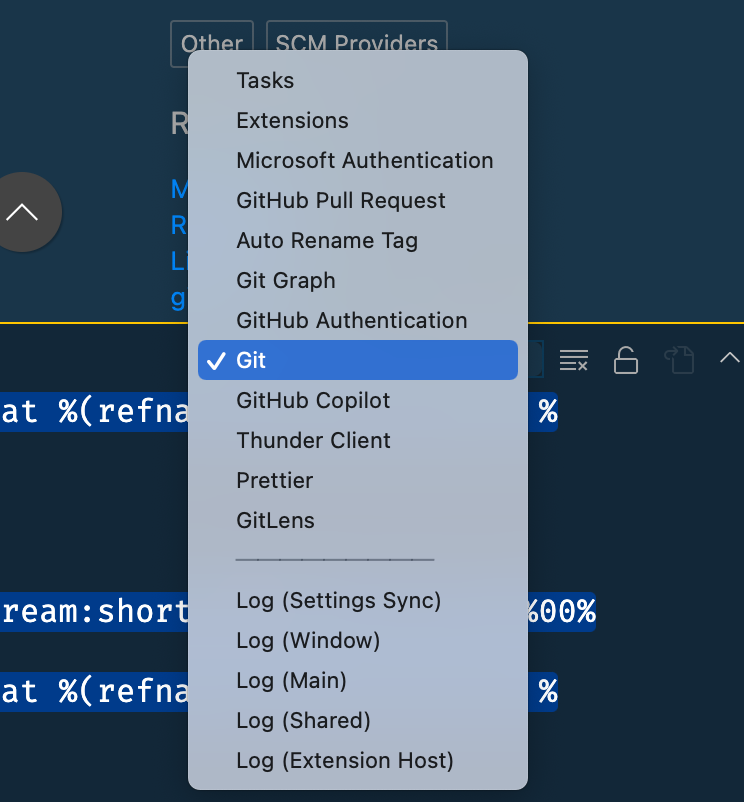Select Tasks in the output channel list

pos(357,80)
